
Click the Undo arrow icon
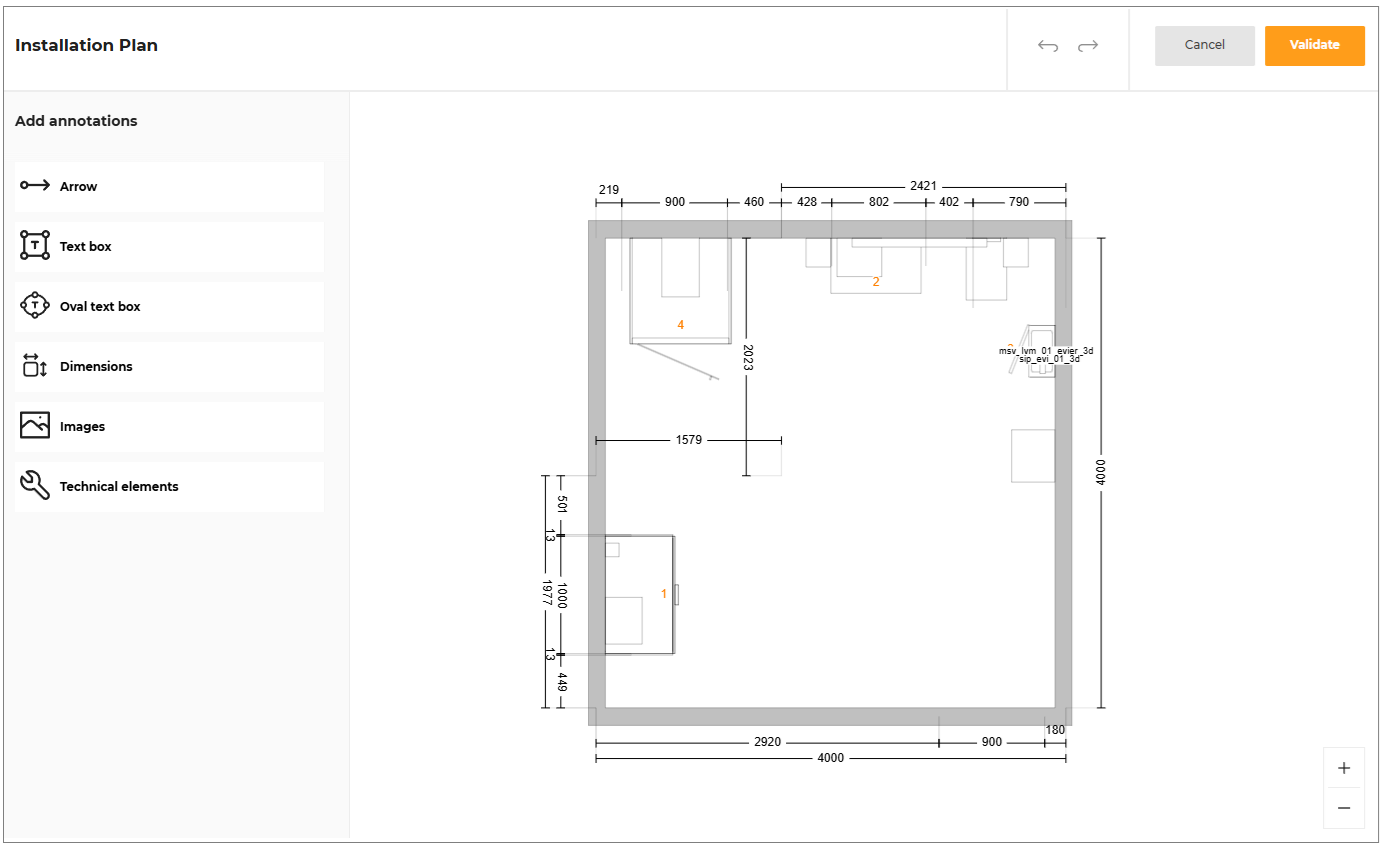(1047, 46)
